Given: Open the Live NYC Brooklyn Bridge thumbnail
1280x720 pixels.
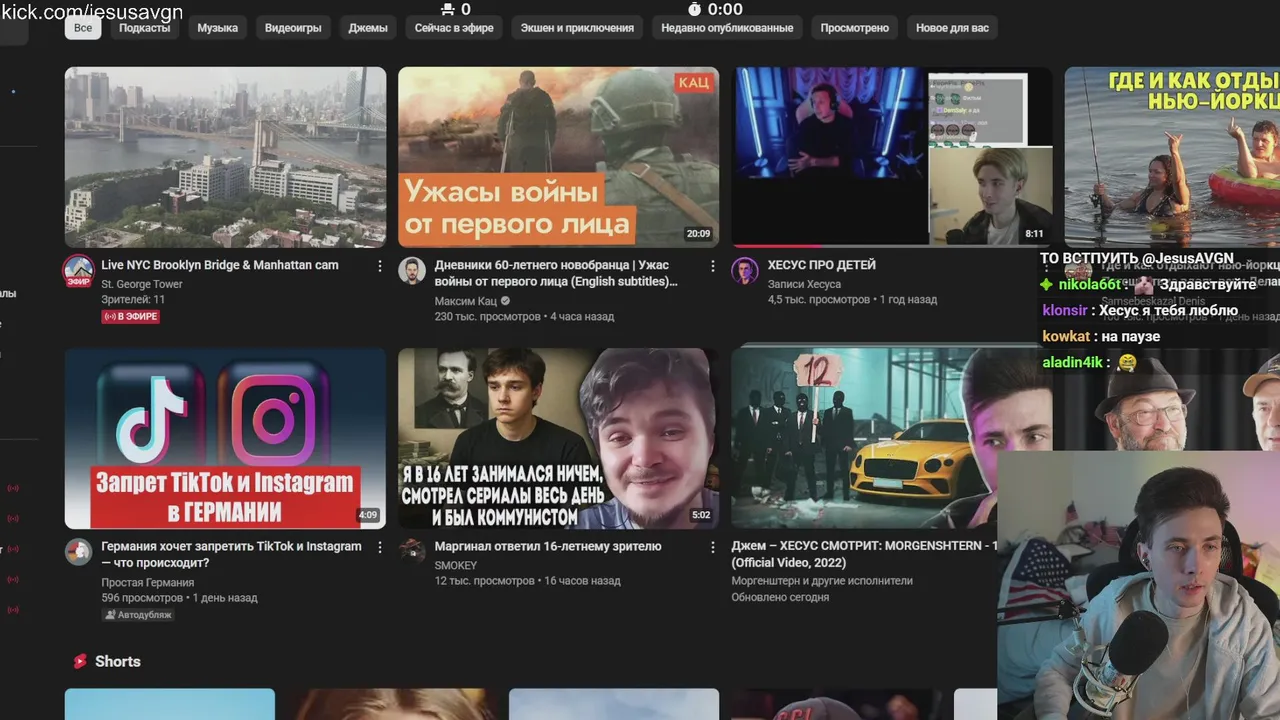Looking at the screenshot, I should click(225, 157).
